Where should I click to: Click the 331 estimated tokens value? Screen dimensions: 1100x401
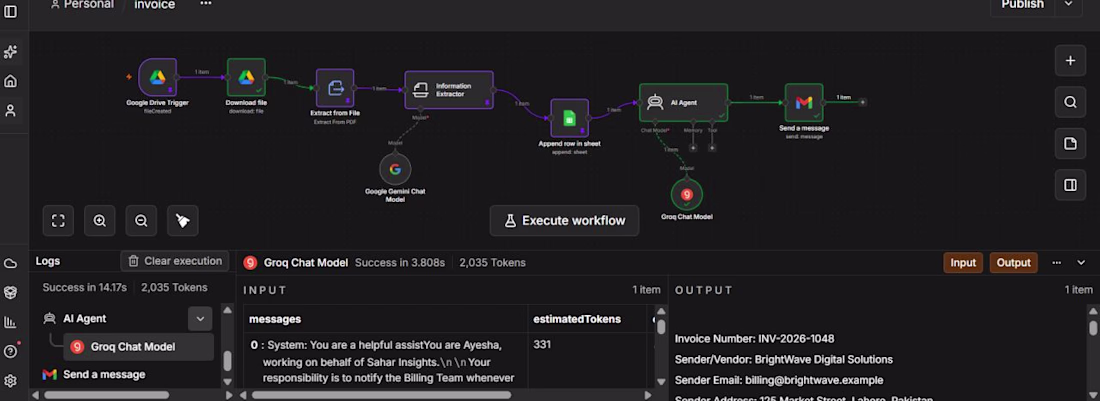coord(542,345)
